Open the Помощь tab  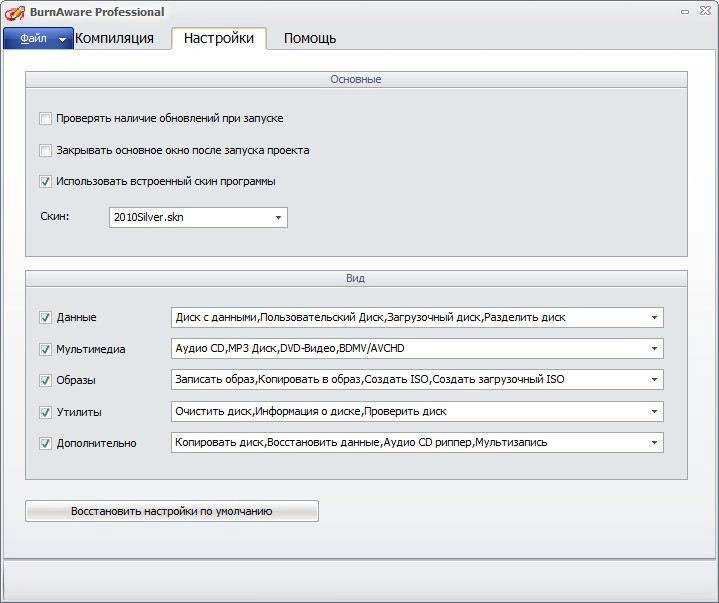[x=310, y=38]
